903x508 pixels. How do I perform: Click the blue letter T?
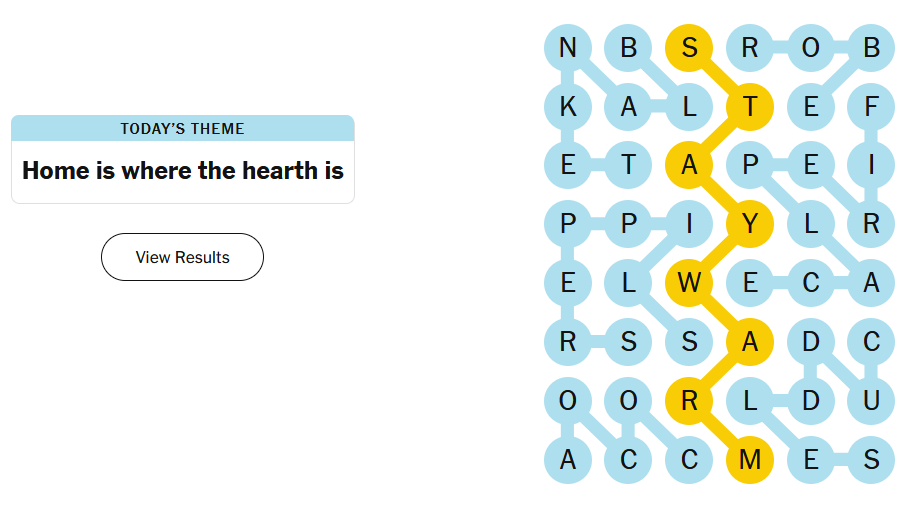[x=629, y=166]
